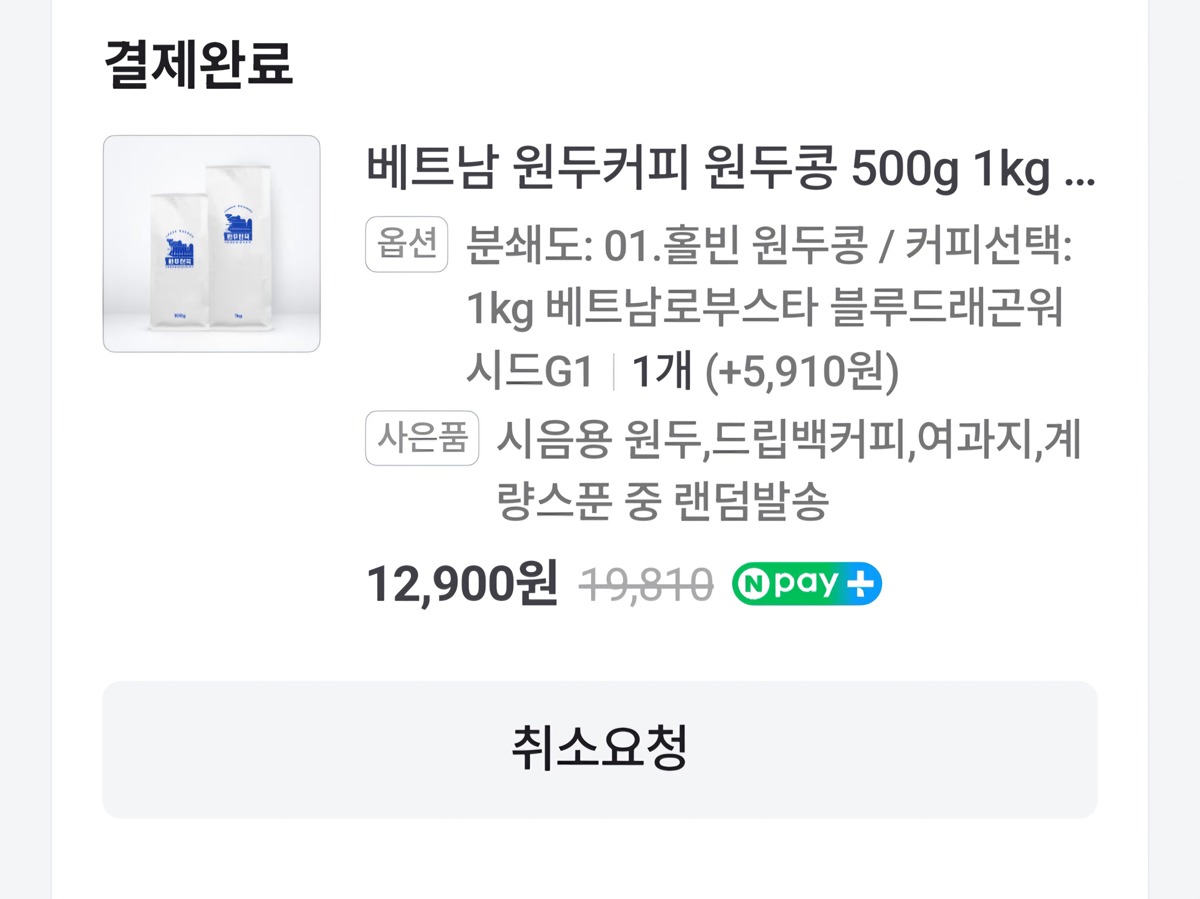Click the 1개 (+5,910원) quantity text
The height and width of the screenshot is (899, 1200).
pyautogui.click(x=765, y=372)
